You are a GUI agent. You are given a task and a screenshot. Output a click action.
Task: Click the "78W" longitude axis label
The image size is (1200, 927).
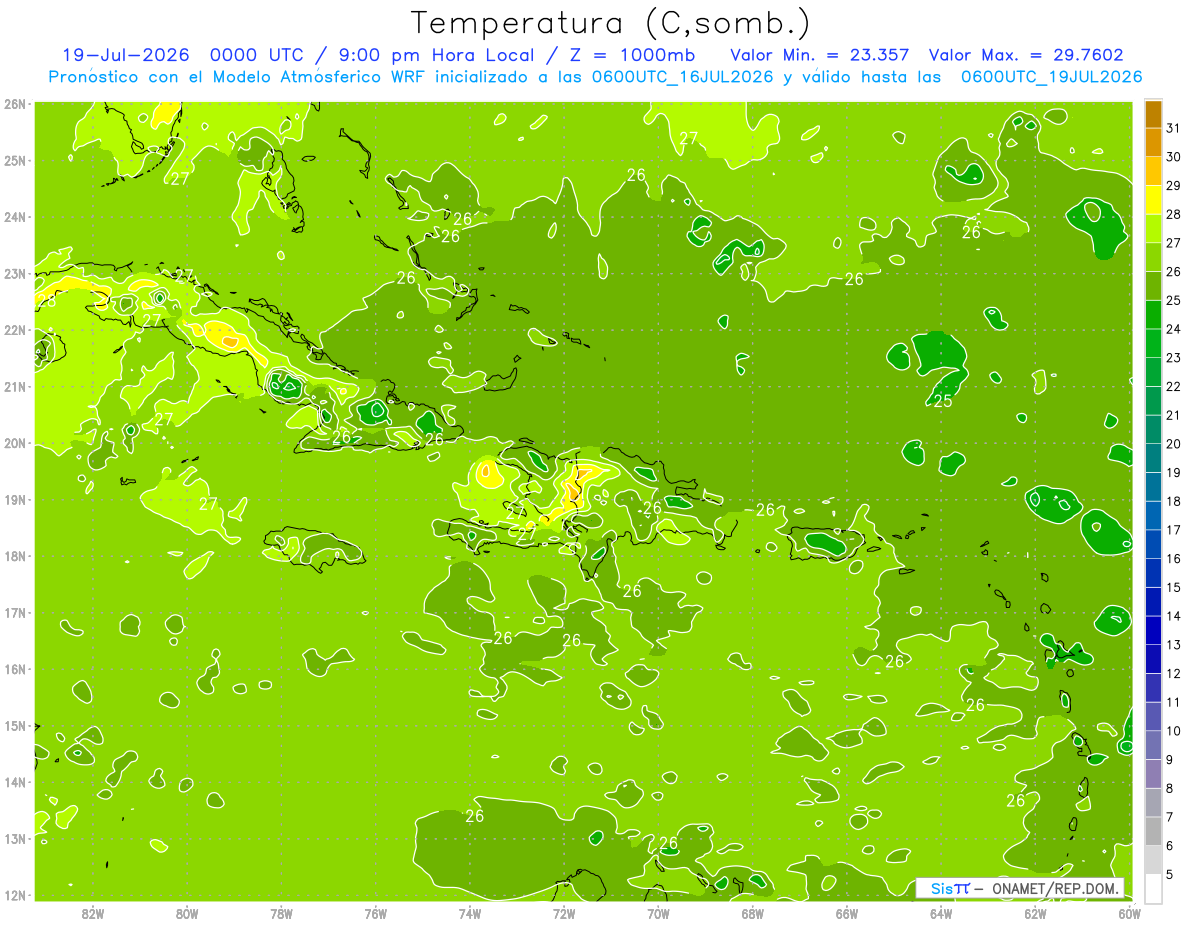pos(281,913)
